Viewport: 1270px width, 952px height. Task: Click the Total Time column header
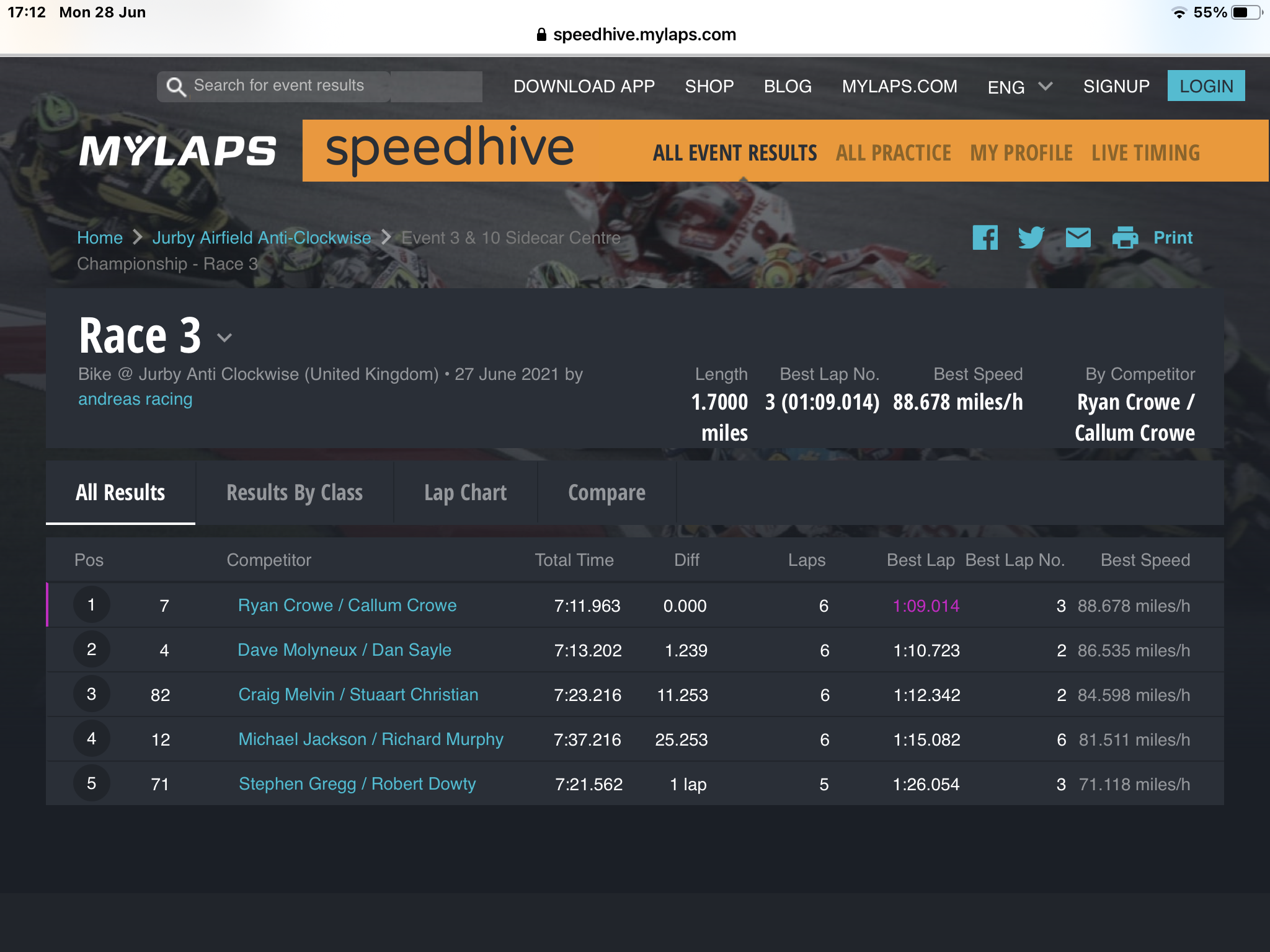coord(574,560)
